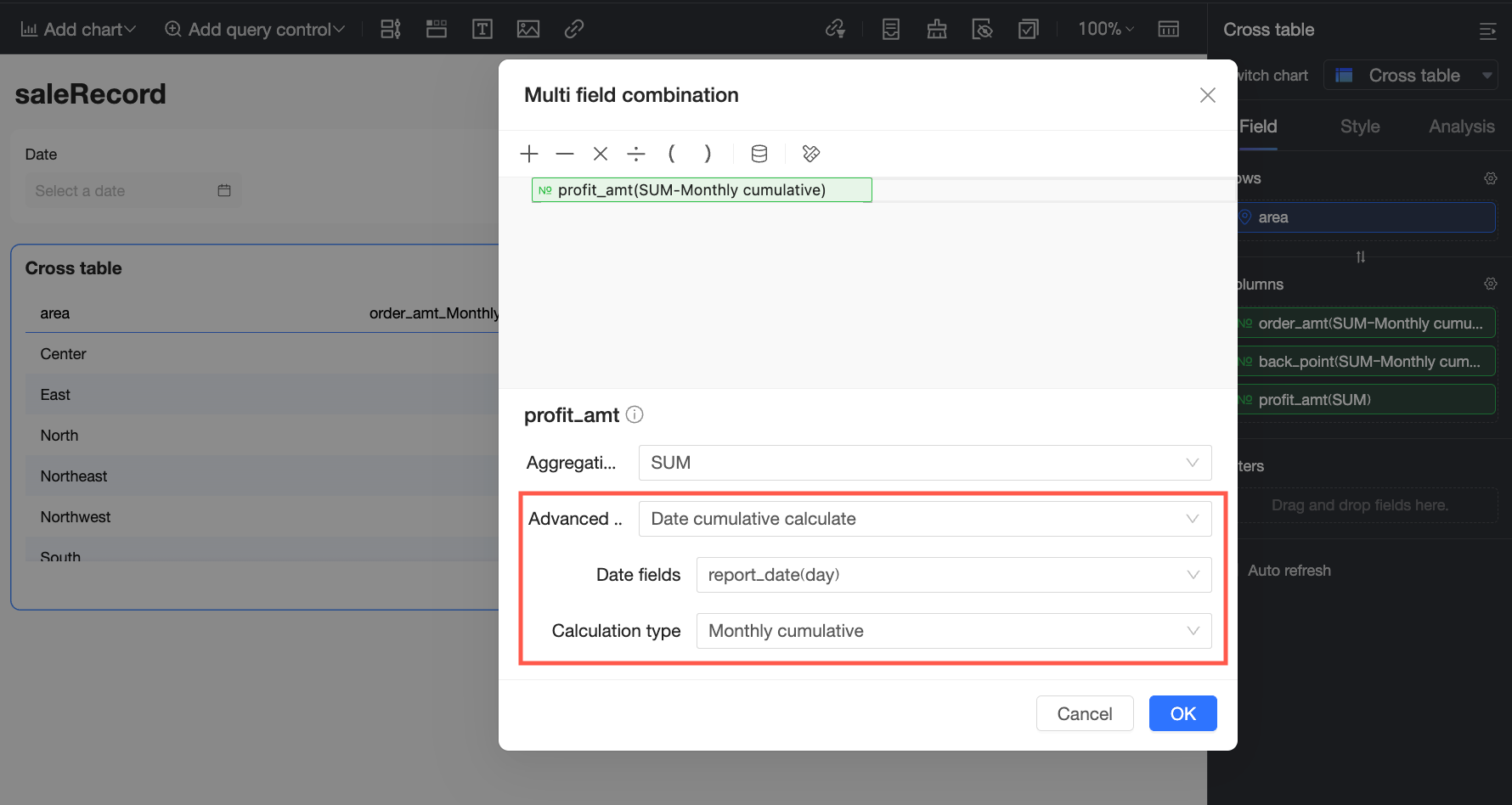Open the Aggregation SUM dropdown
Viewport: 1512px width, 805px height.
coord(924,463)
